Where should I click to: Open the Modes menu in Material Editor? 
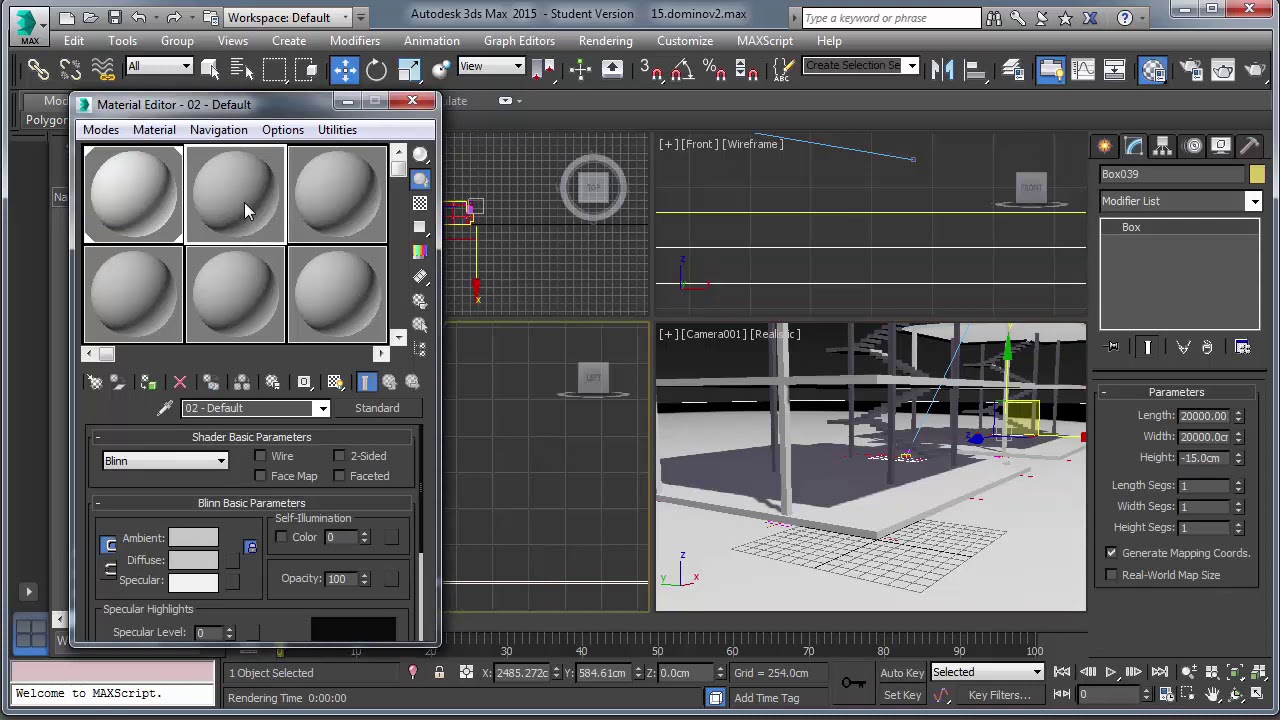click(101, 130)
